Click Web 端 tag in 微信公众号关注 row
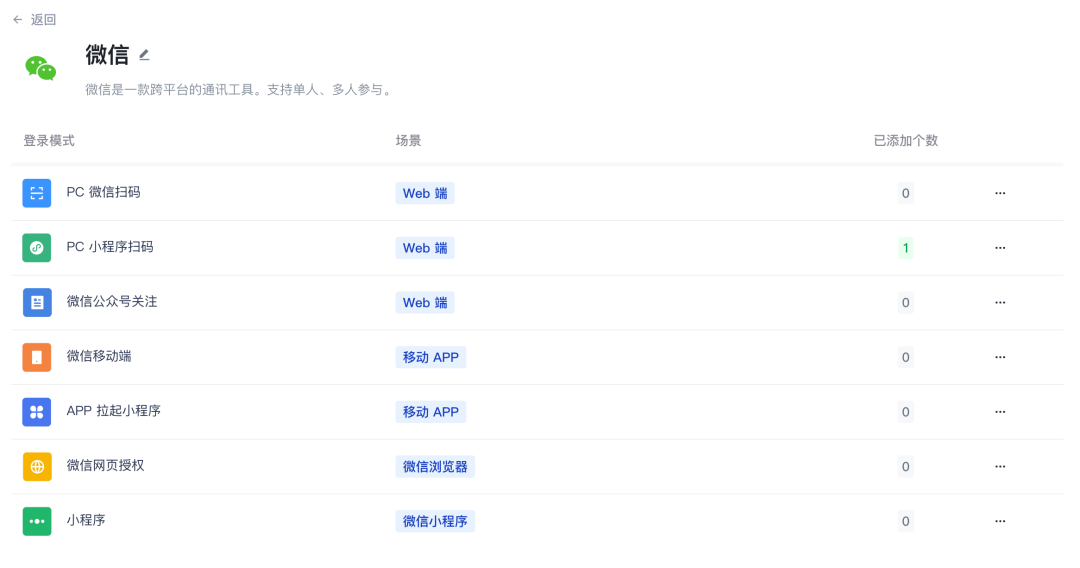The image size is (1080, 568). 425,302
